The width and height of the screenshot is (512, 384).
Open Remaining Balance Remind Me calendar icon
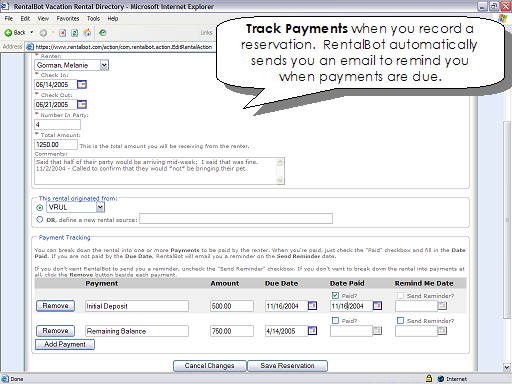click(442, 331)
